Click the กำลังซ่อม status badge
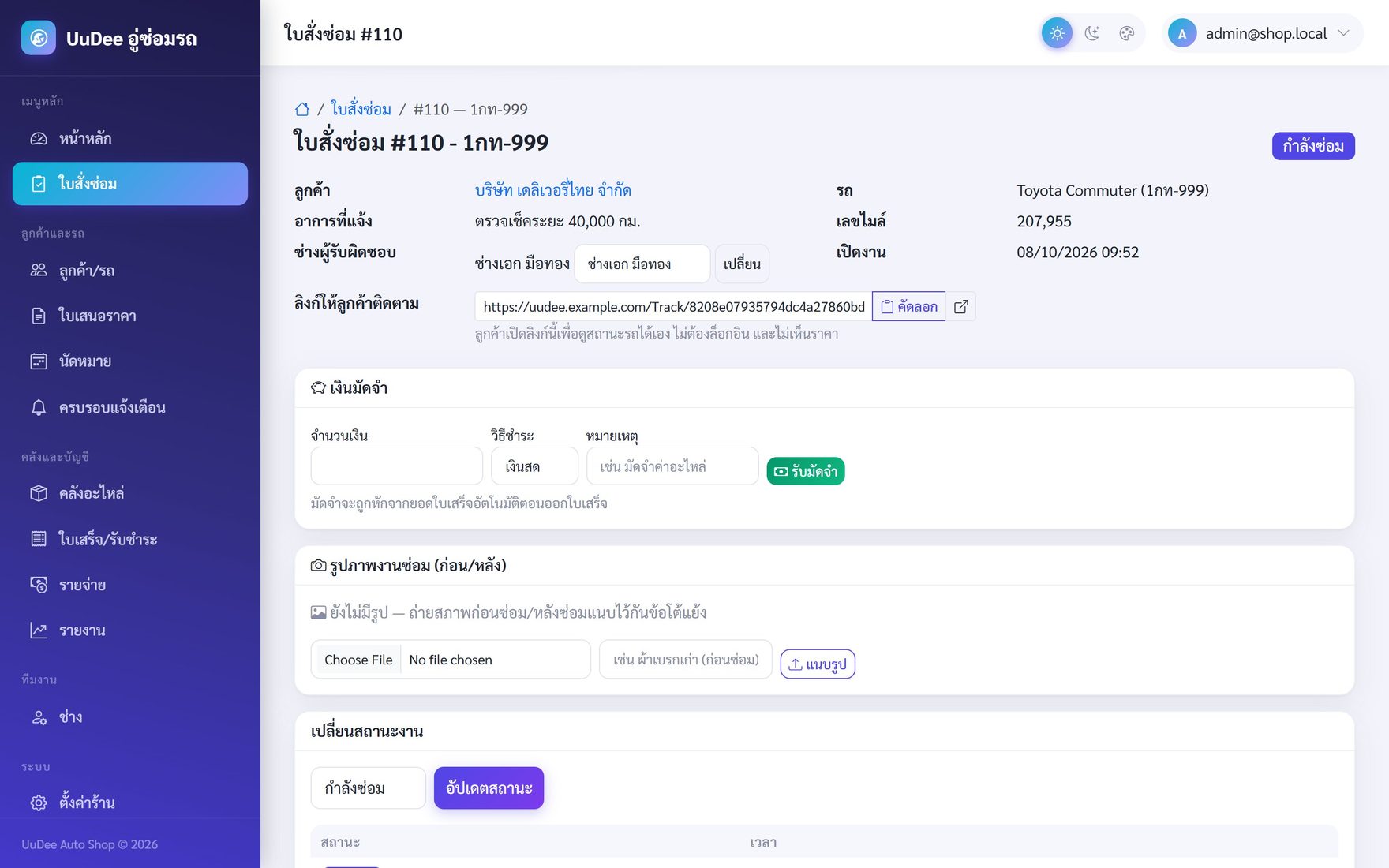This screenshot has width=1389, height=868. [1313, 146]
